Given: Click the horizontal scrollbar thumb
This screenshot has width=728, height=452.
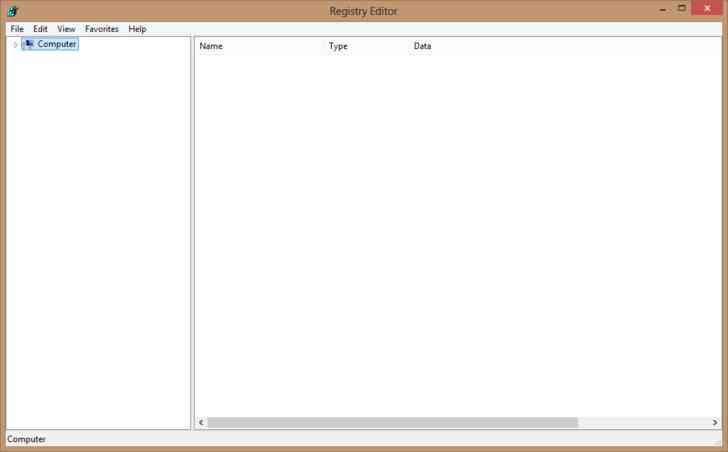Looking at the screenshot, I should (393, 422).
